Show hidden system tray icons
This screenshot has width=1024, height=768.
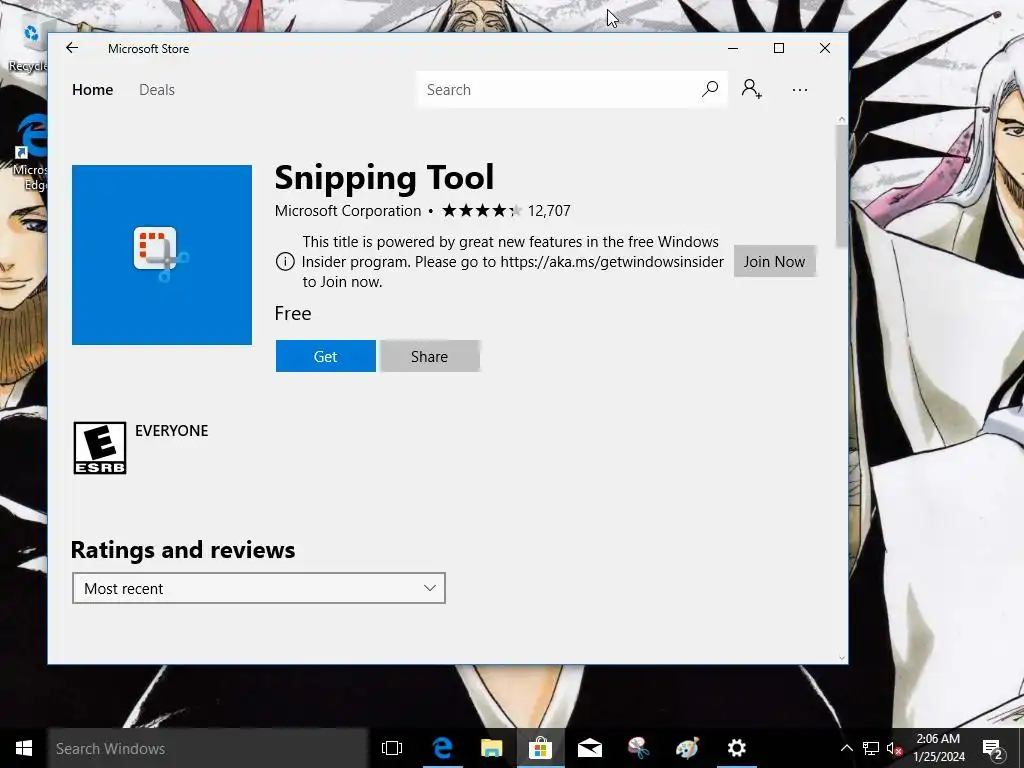846,748
